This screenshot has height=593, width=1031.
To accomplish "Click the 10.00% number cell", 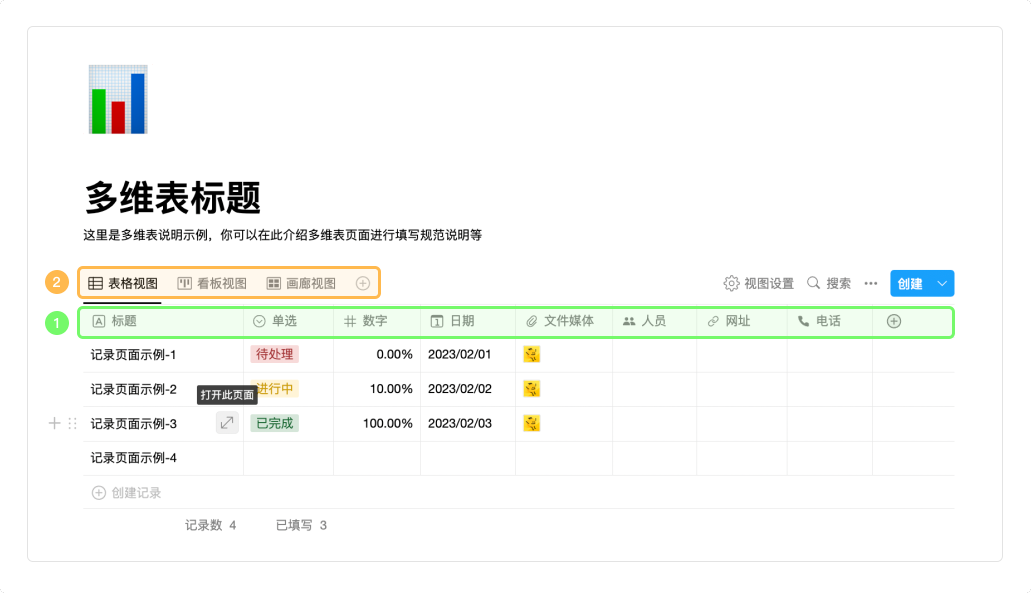I will [x=391, y=389].
